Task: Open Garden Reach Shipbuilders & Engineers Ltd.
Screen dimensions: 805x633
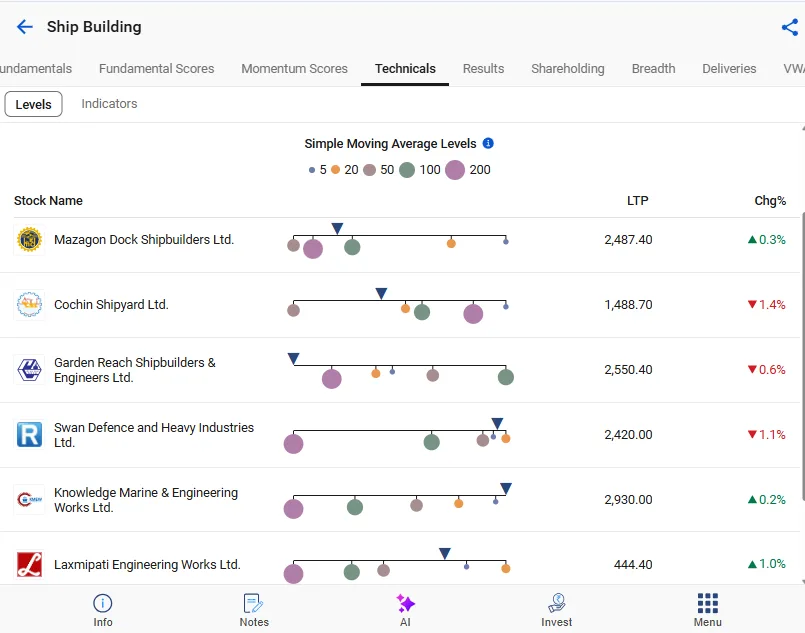Action: pyautogui.click(x=135, y=370)
